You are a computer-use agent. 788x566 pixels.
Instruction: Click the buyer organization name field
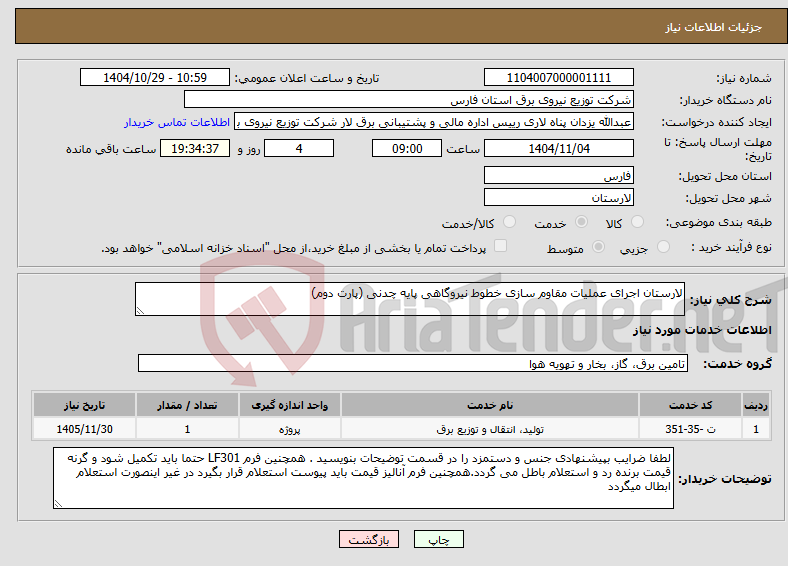pyautogui.click(x=409, y=100)
